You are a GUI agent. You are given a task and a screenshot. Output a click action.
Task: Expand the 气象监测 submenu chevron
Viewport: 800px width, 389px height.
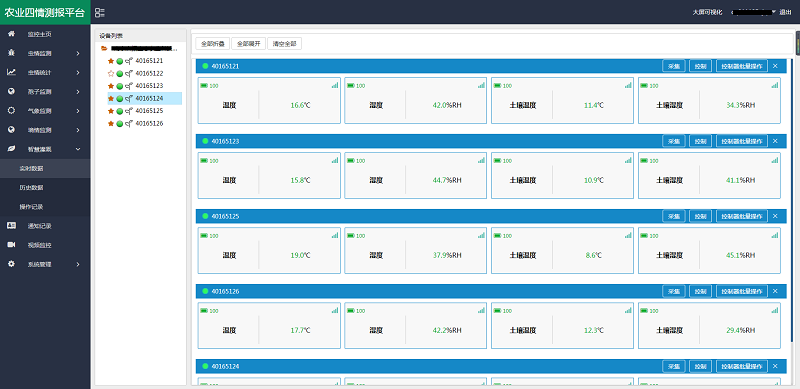click(x=78, y=111)
